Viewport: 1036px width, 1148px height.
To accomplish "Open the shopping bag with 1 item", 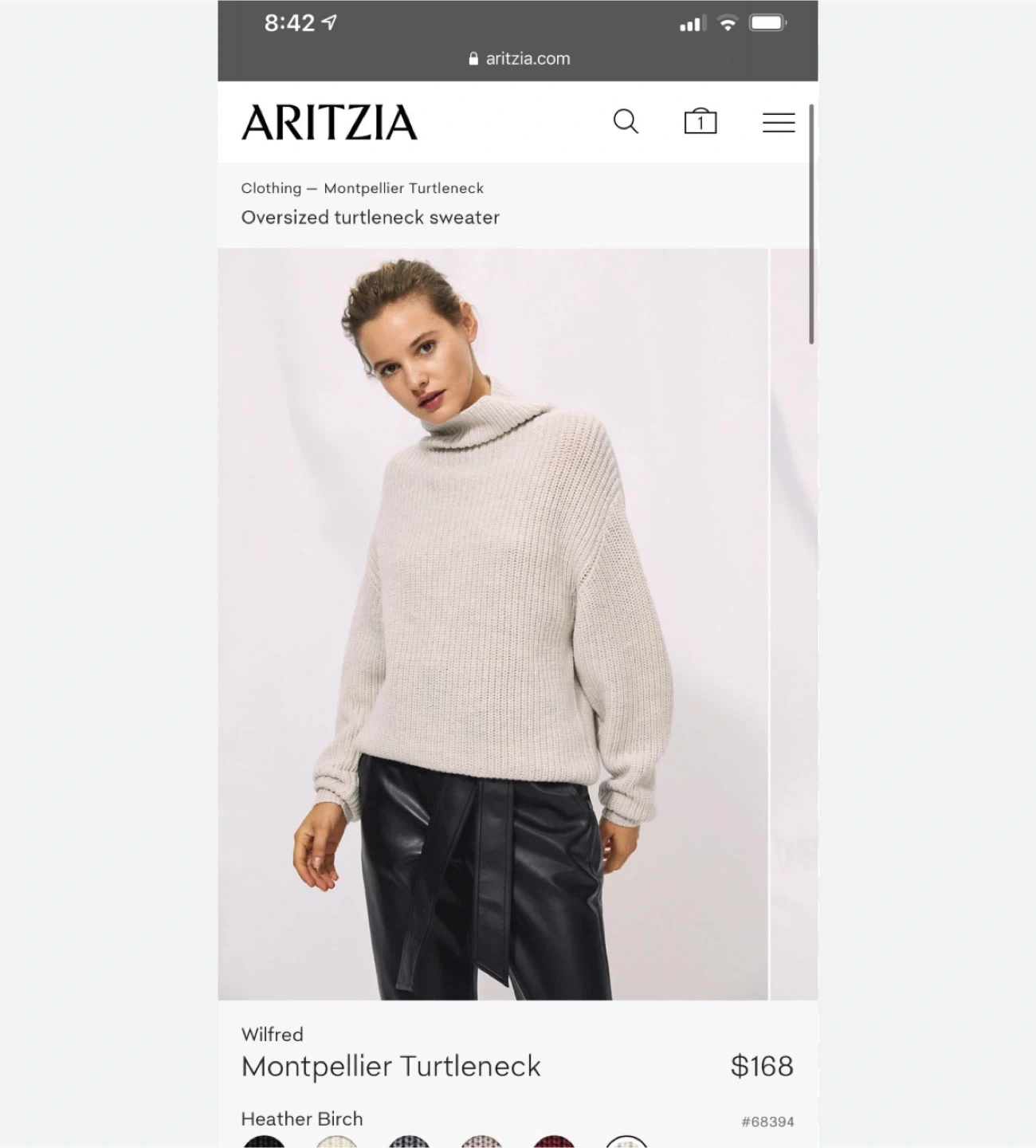I will (700, 121).
